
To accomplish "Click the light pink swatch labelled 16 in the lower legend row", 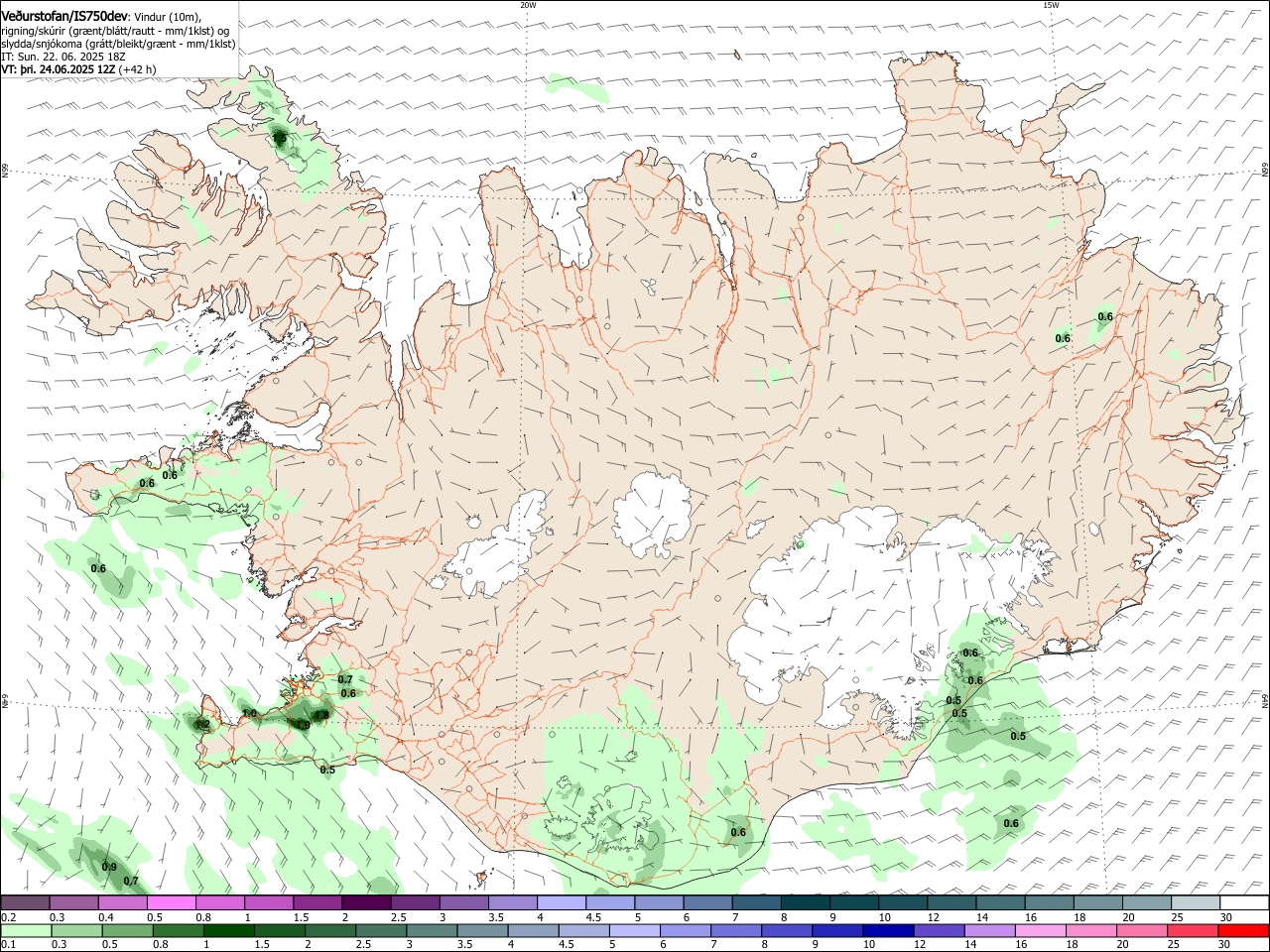I will (1040, 930).
